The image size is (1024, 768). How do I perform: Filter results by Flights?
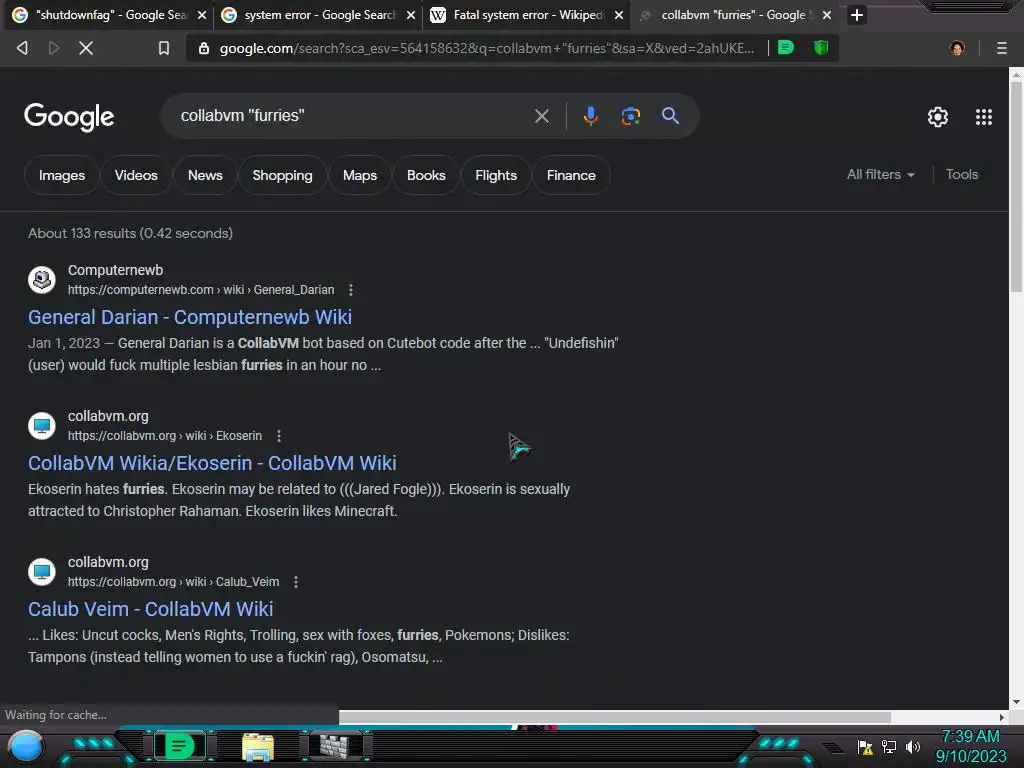(496, 175)
